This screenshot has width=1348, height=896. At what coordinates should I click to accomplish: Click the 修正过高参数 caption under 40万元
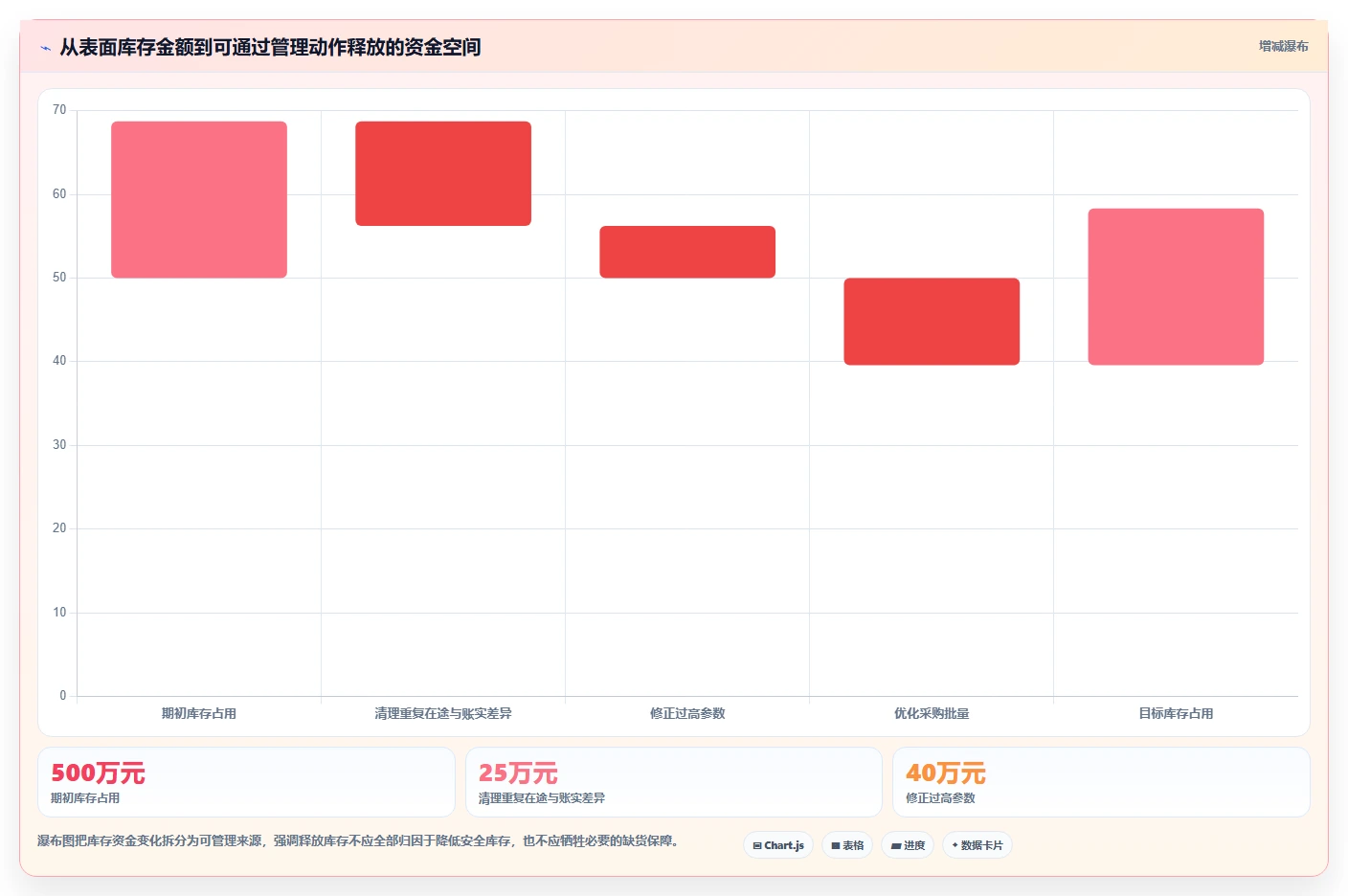tap(940, 798)
